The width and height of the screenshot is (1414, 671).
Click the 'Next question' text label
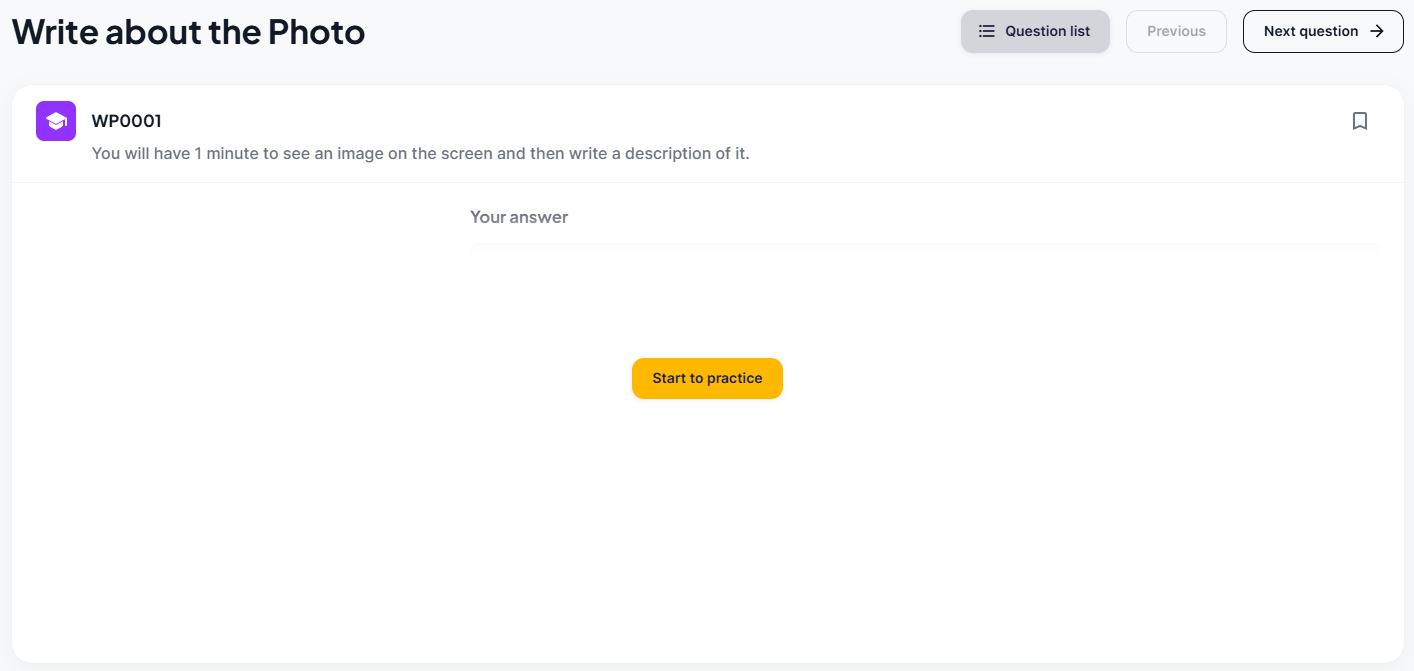click(x=1310, y=31)
